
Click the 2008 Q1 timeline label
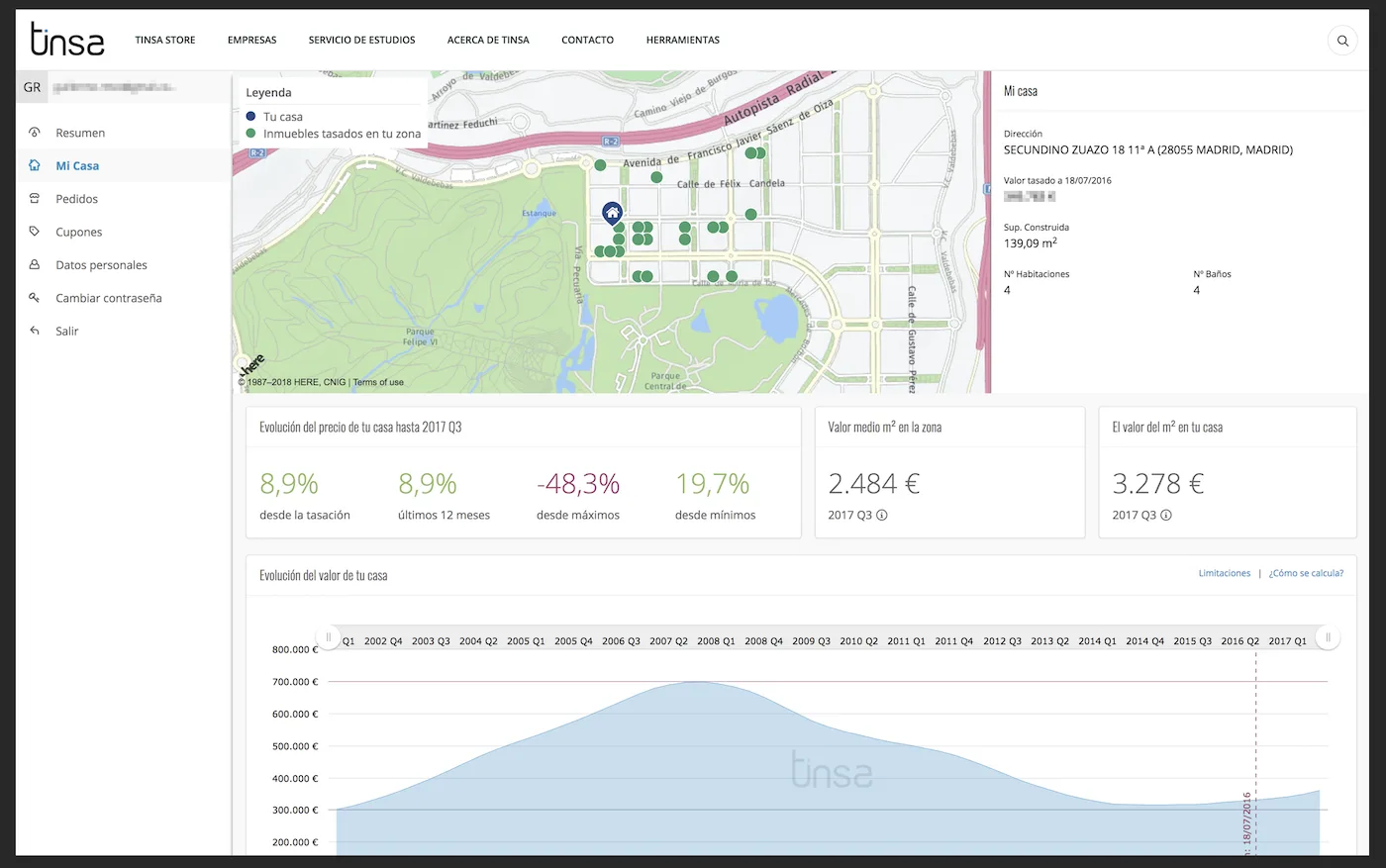[x=716, y=641]
